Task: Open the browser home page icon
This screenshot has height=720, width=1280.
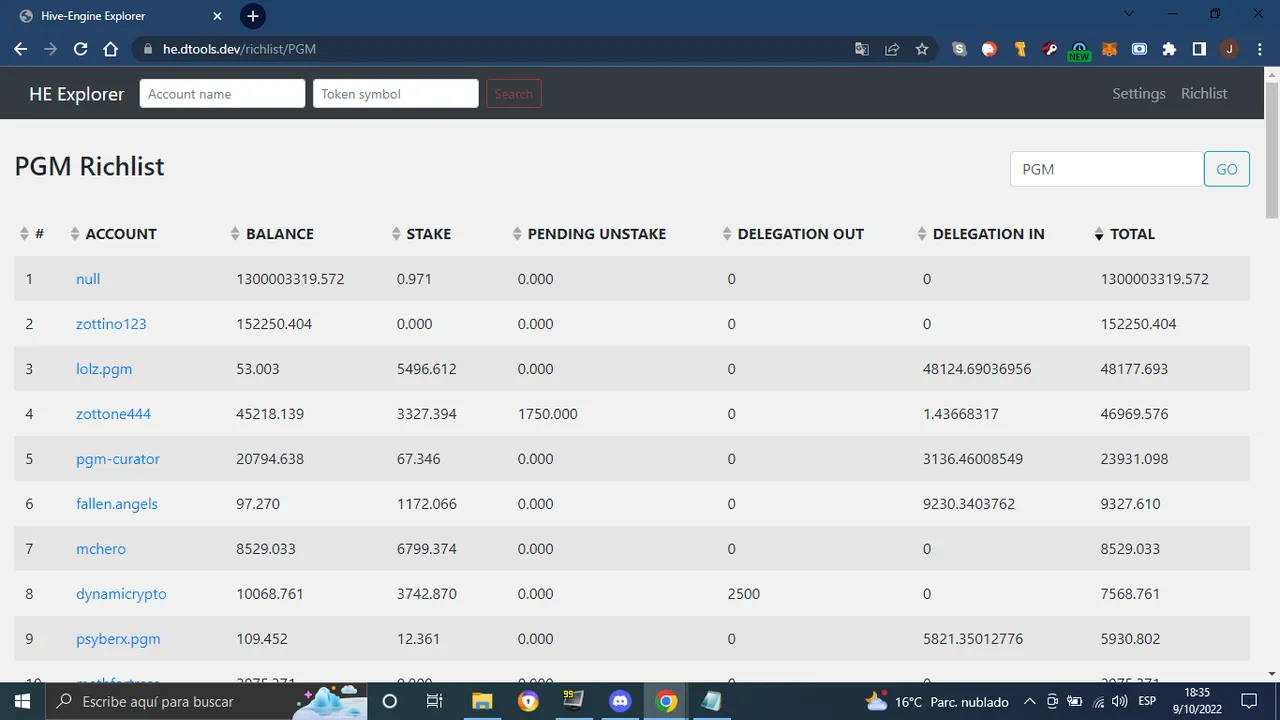Action: [x=111, y=49]
